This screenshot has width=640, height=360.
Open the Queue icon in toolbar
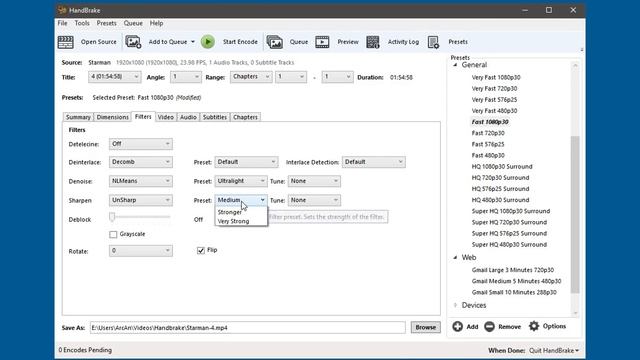pos(275,42)
